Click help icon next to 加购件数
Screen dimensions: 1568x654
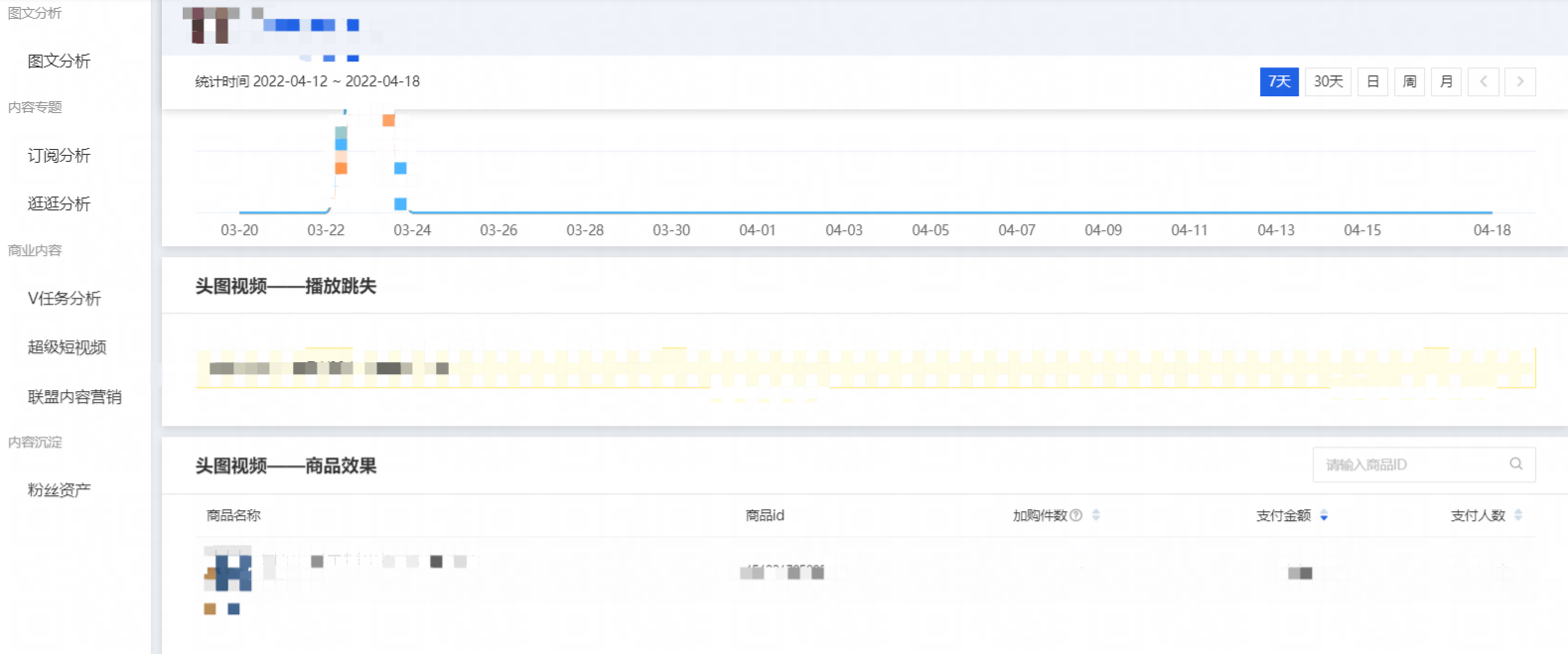(x=1075, y=515)
